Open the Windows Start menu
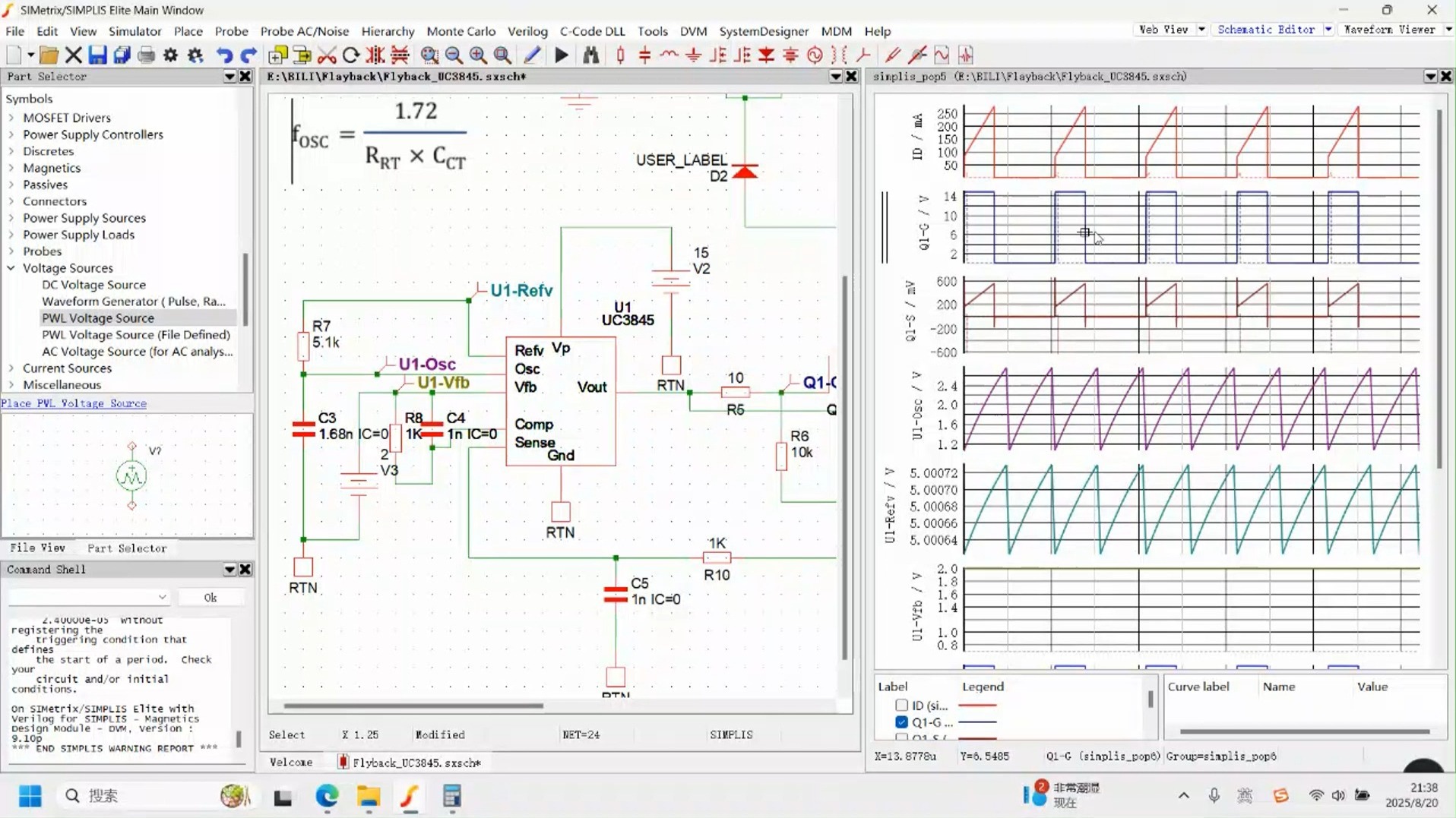1456x818 pixels. [30, 795]
